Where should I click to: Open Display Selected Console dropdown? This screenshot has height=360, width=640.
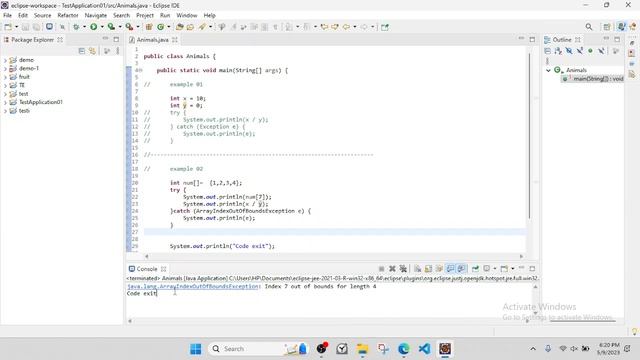click(495, 269)
